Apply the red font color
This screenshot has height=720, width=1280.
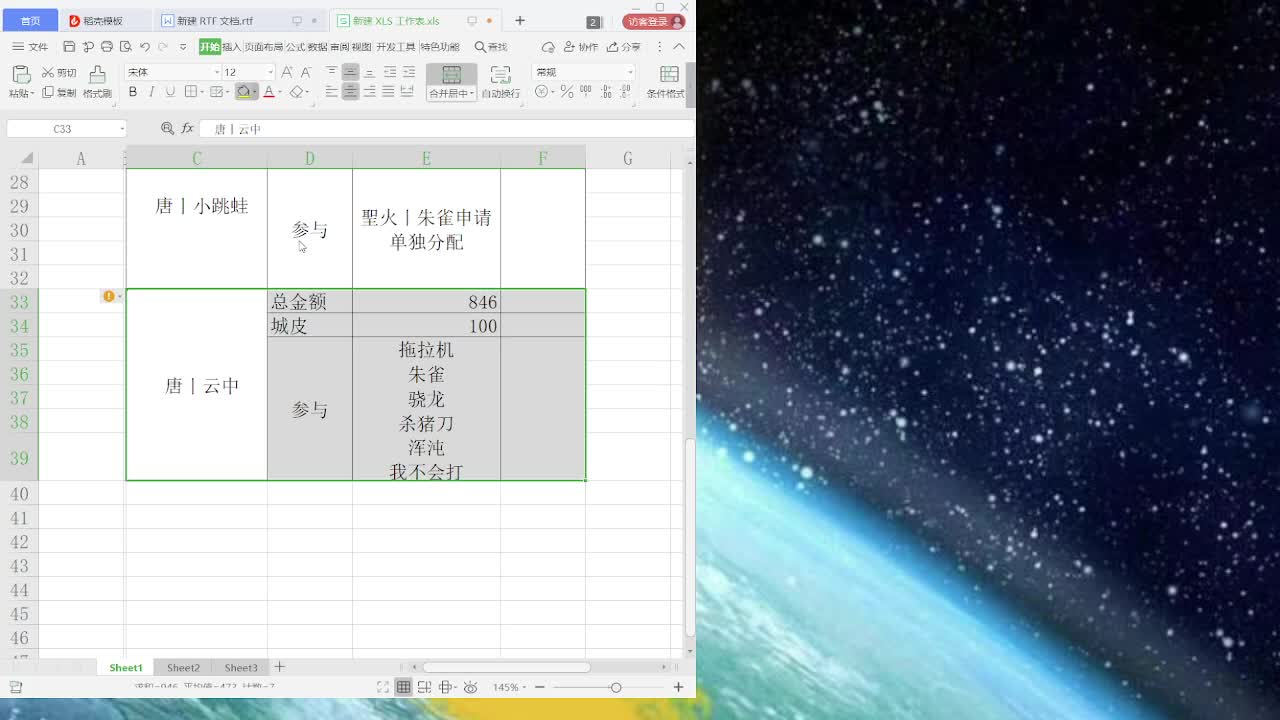268,92
